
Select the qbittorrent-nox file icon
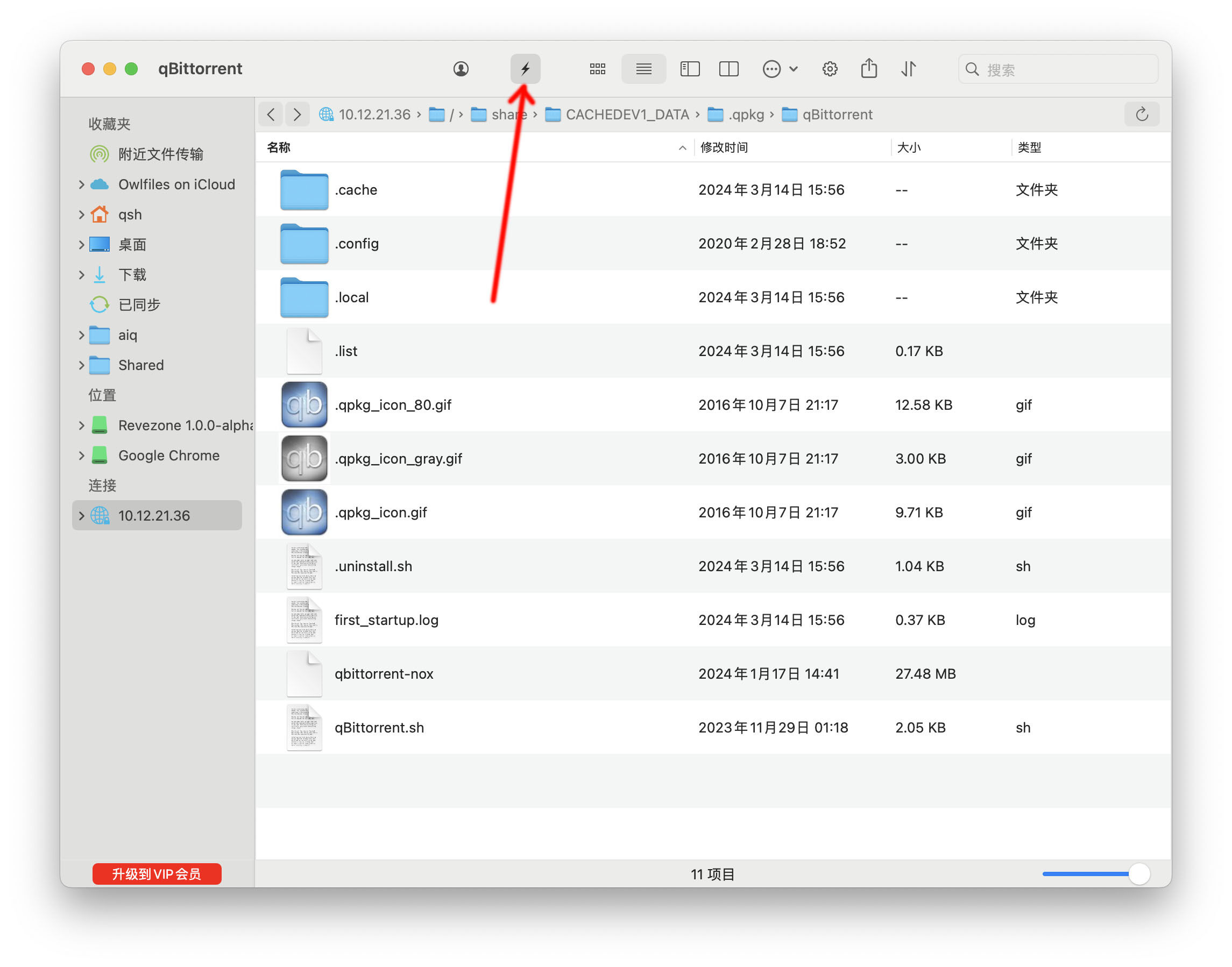[304, 674]
